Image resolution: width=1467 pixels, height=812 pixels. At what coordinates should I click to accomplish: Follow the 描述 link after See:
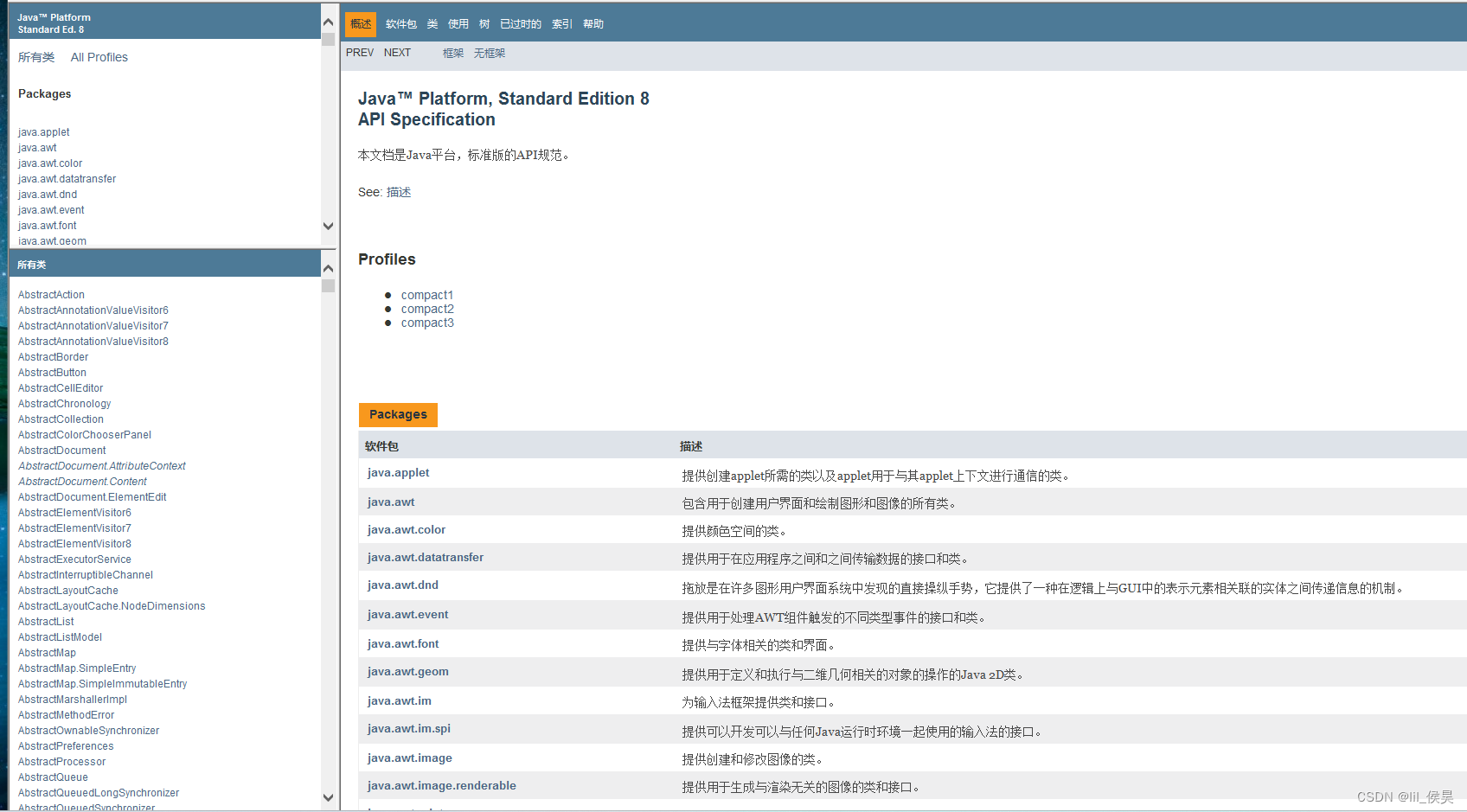coord(399,191)
